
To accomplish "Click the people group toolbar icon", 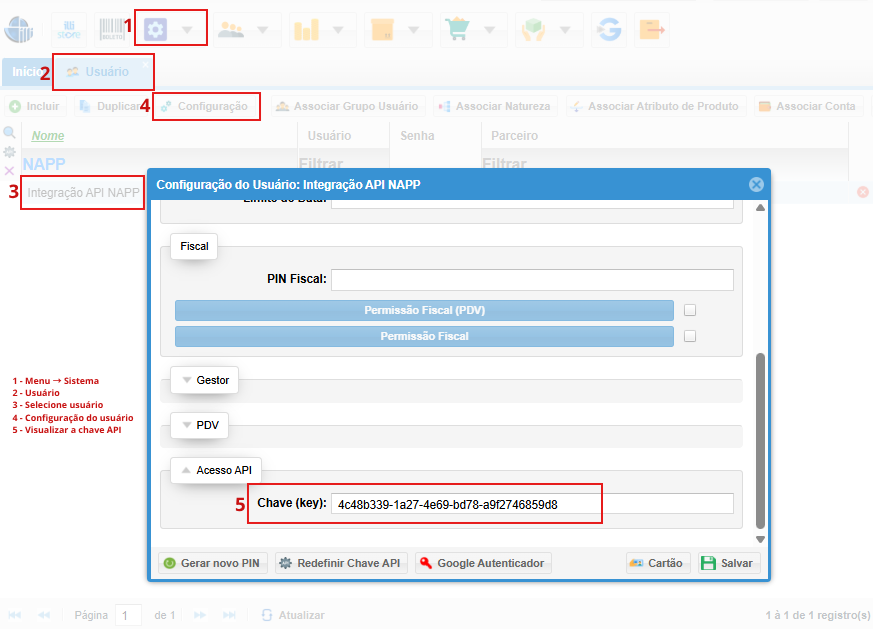I will (231, 30).
